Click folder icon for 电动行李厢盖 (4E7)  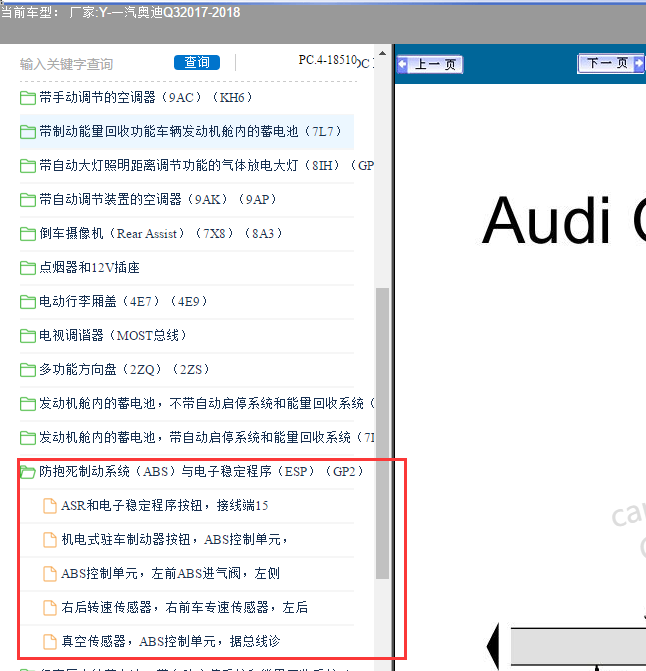(x=28, y=302)
